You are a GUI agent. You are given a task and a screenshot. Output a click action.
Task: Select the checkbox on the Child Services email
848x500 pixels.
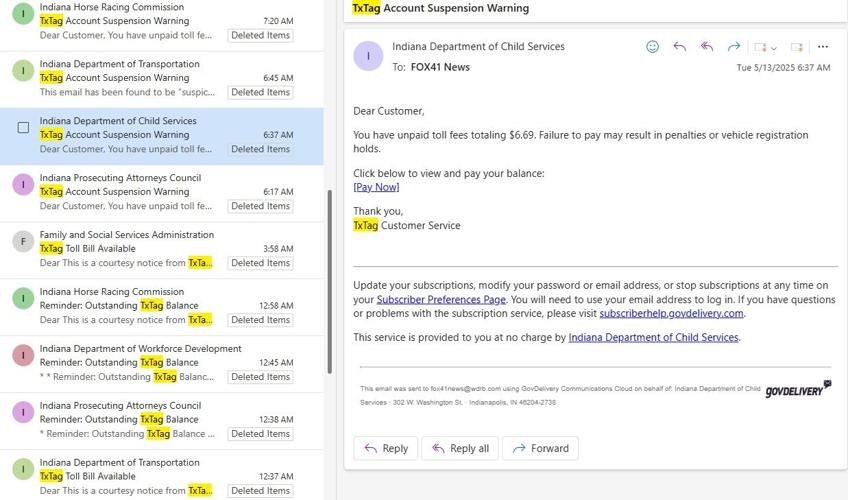tap(23, 128)
